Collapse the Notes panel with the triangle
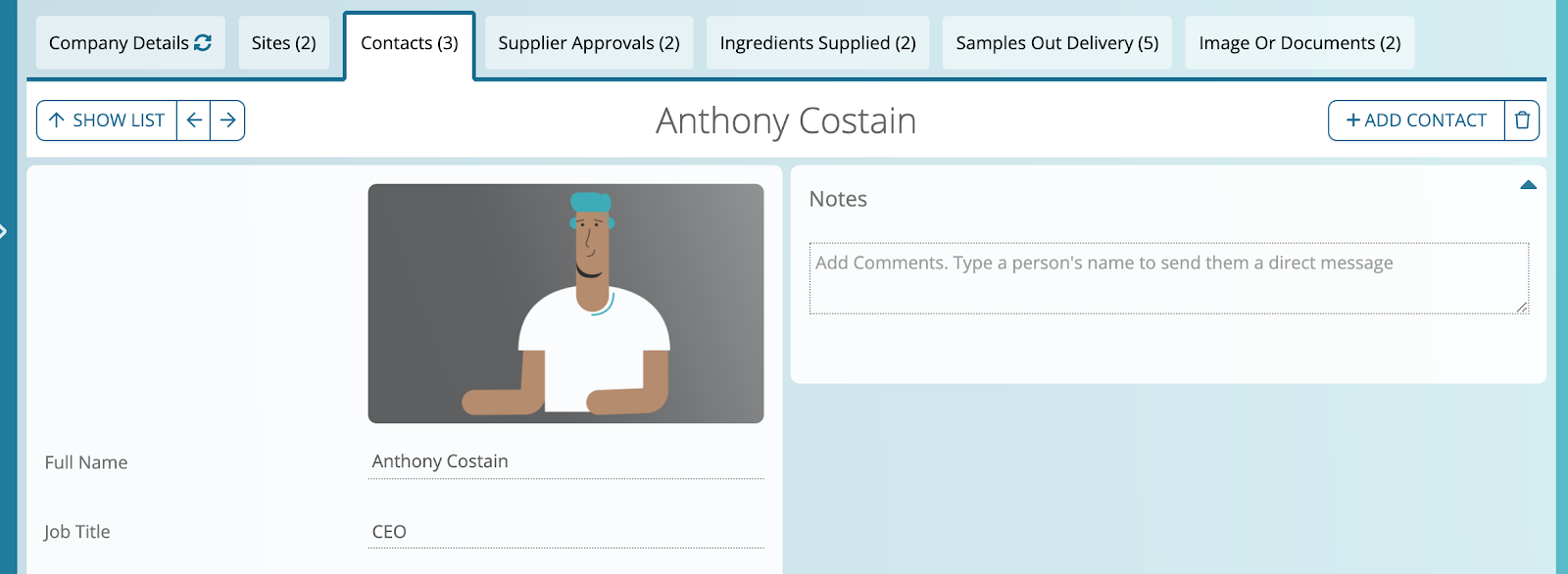Viewport: 1568px width, 574px height. (1528, 185)
